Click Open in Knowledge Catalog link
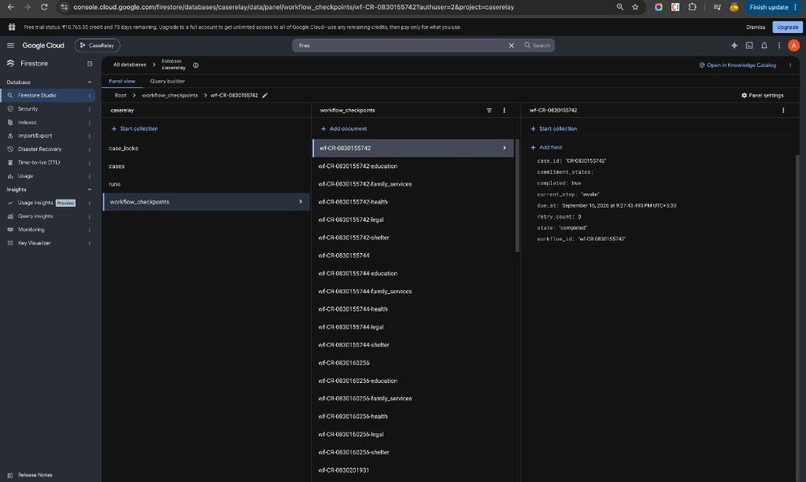This screenshot has height=482, width=806. [x=737, y=65]
